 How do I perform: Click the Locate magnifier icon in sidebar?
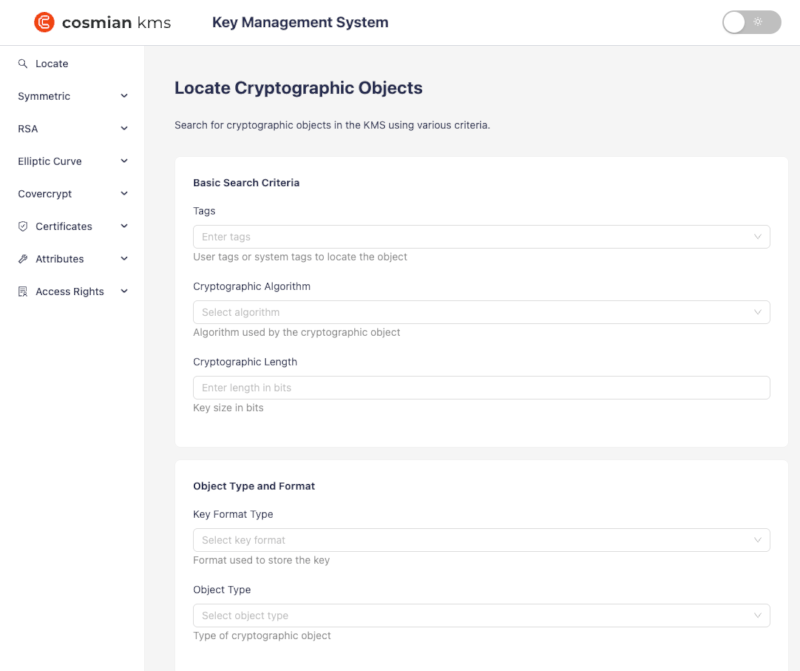(23, 64)
